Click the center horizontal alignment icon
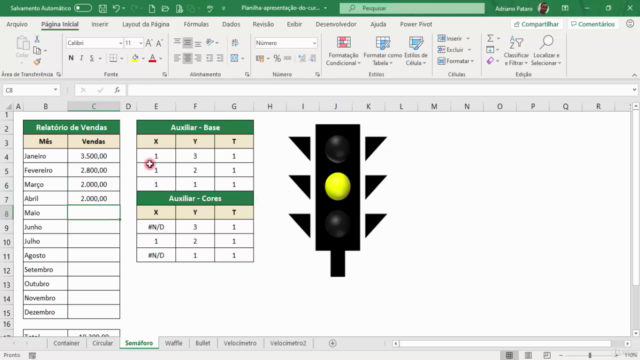 187,58
